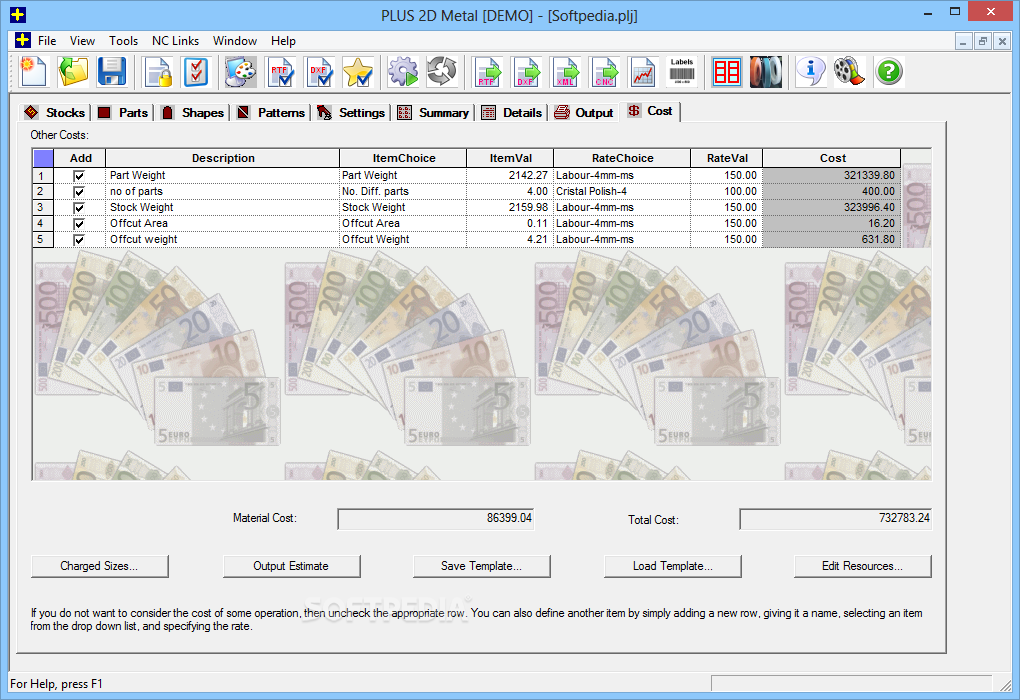Create a new job with the blank page icon
This screenshot has width=1020, height=700.
tap(33, 71)
